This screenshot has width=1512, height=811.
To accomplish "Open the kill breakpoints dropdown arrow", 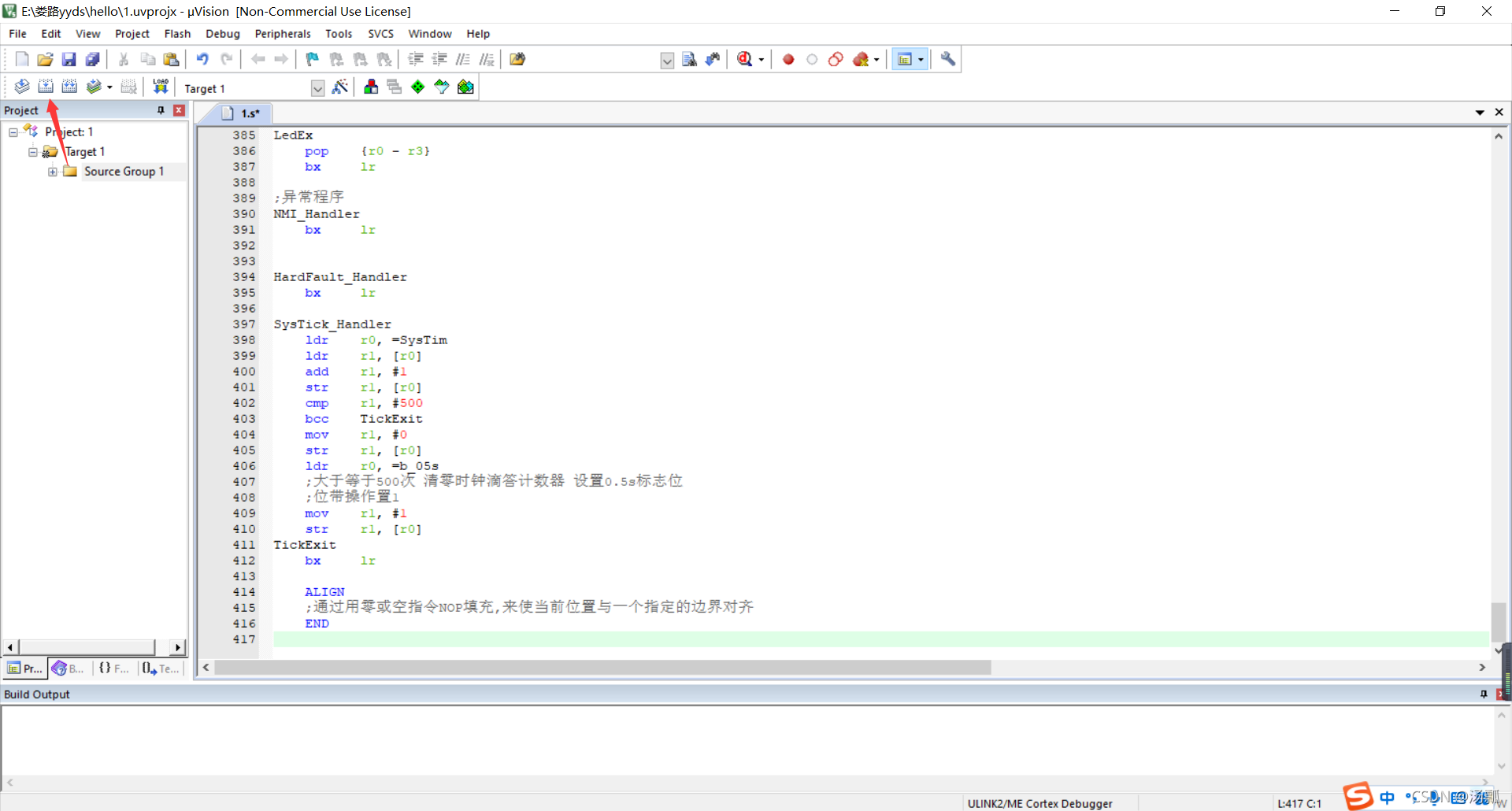I will point(876,60).
